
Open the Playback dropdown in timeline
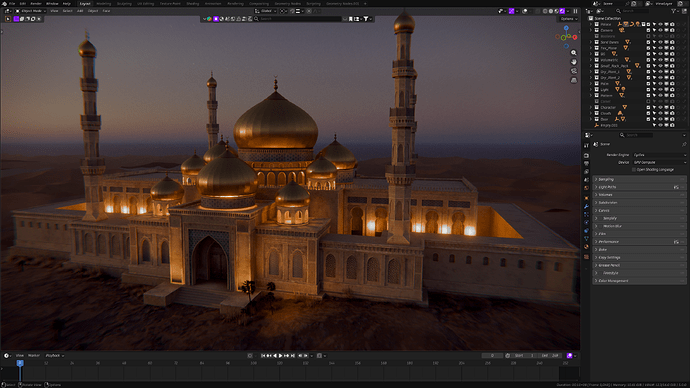point(55,355)
